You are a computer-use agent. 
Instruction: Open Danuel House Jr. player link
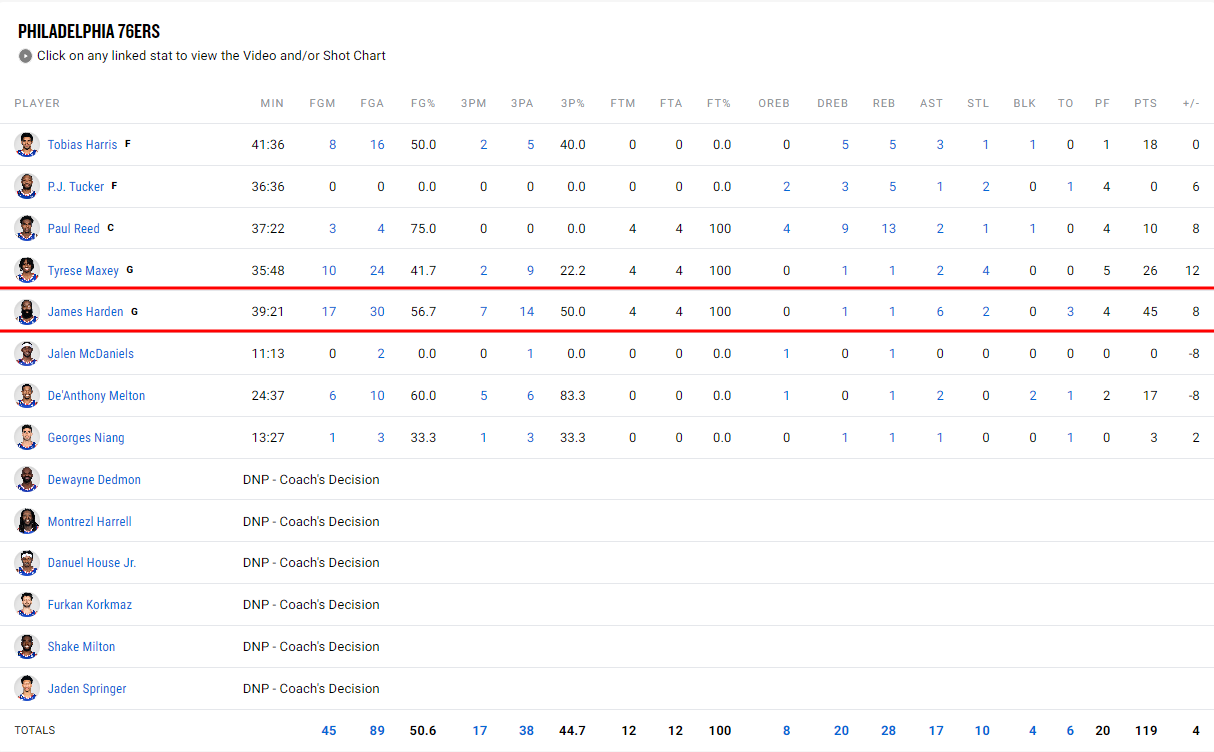pyautogui.click(x=92, y=563)
